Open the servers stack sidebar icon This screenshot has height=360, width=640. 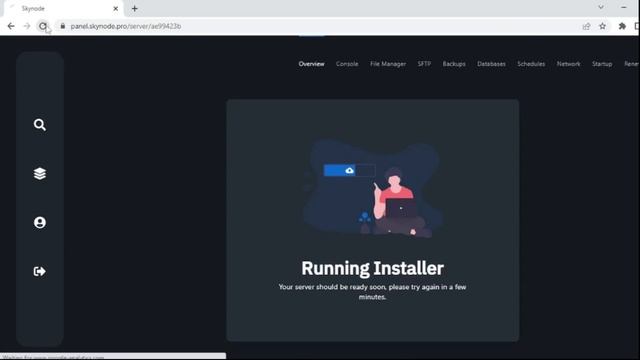tap(40, 173)
